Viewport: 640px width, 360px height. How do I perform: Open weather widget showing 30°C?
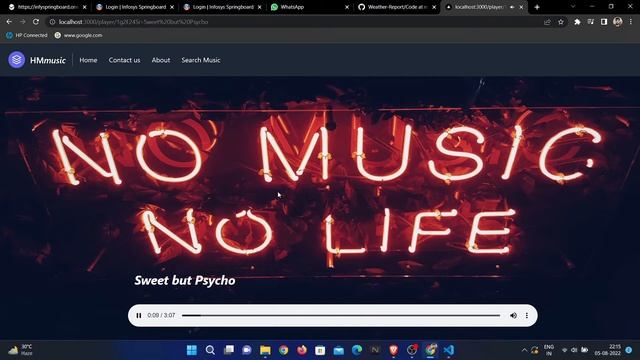coord(20,350)
